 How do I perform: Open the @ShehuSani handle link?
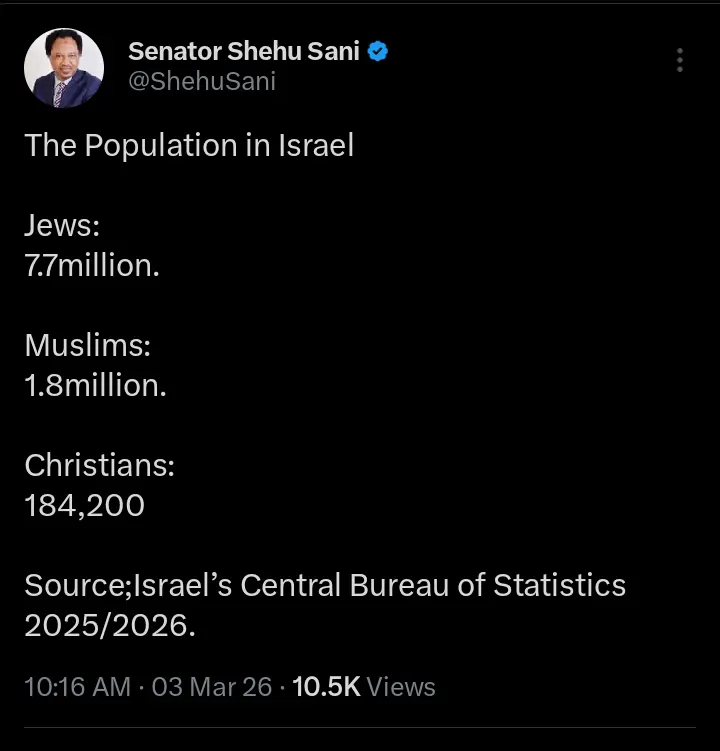(201, 82)
